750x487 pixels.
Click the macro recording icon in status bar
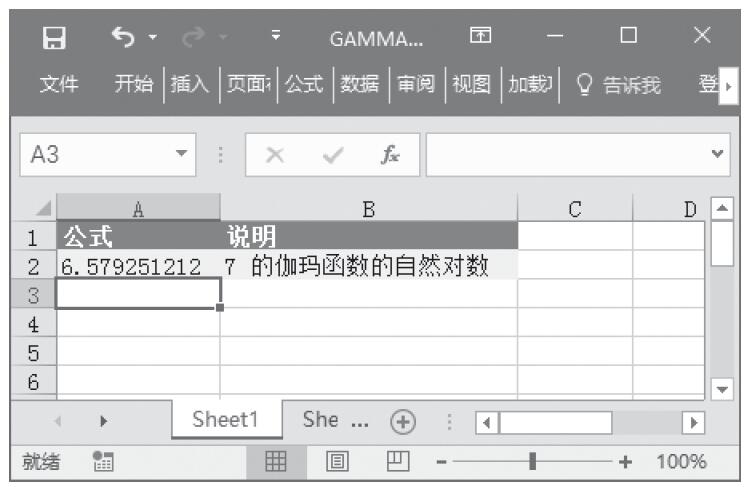[x=101, y=462]
